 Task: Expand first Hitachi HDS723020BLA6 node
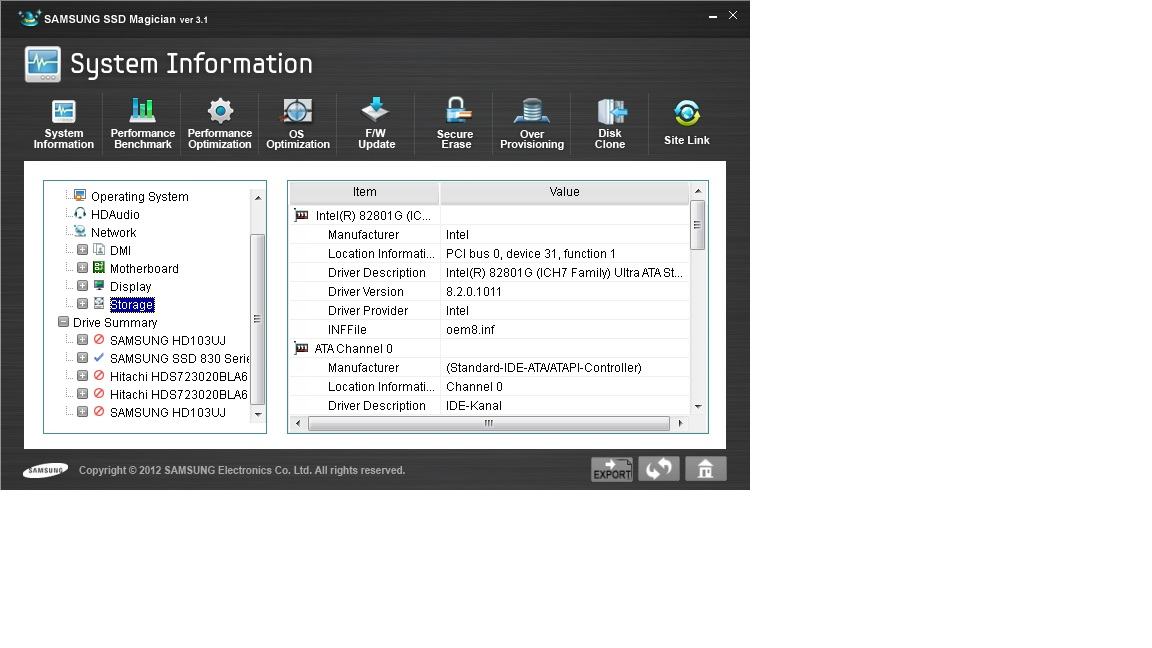click(x=82, y=375)
